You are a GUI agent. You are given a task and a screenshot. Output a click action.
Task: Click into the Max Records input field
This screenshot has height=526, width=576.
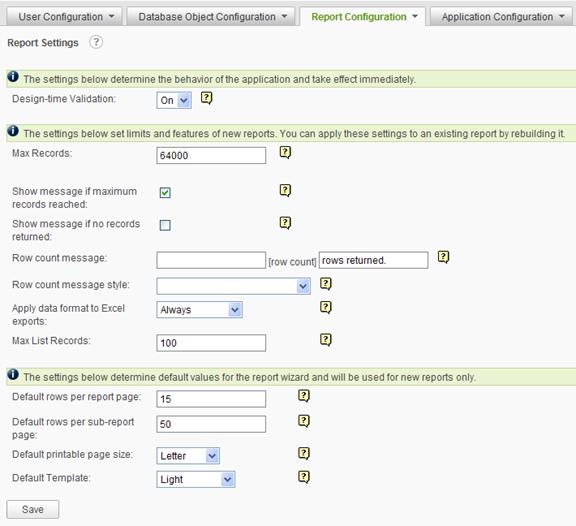click(x=211, y=155)
